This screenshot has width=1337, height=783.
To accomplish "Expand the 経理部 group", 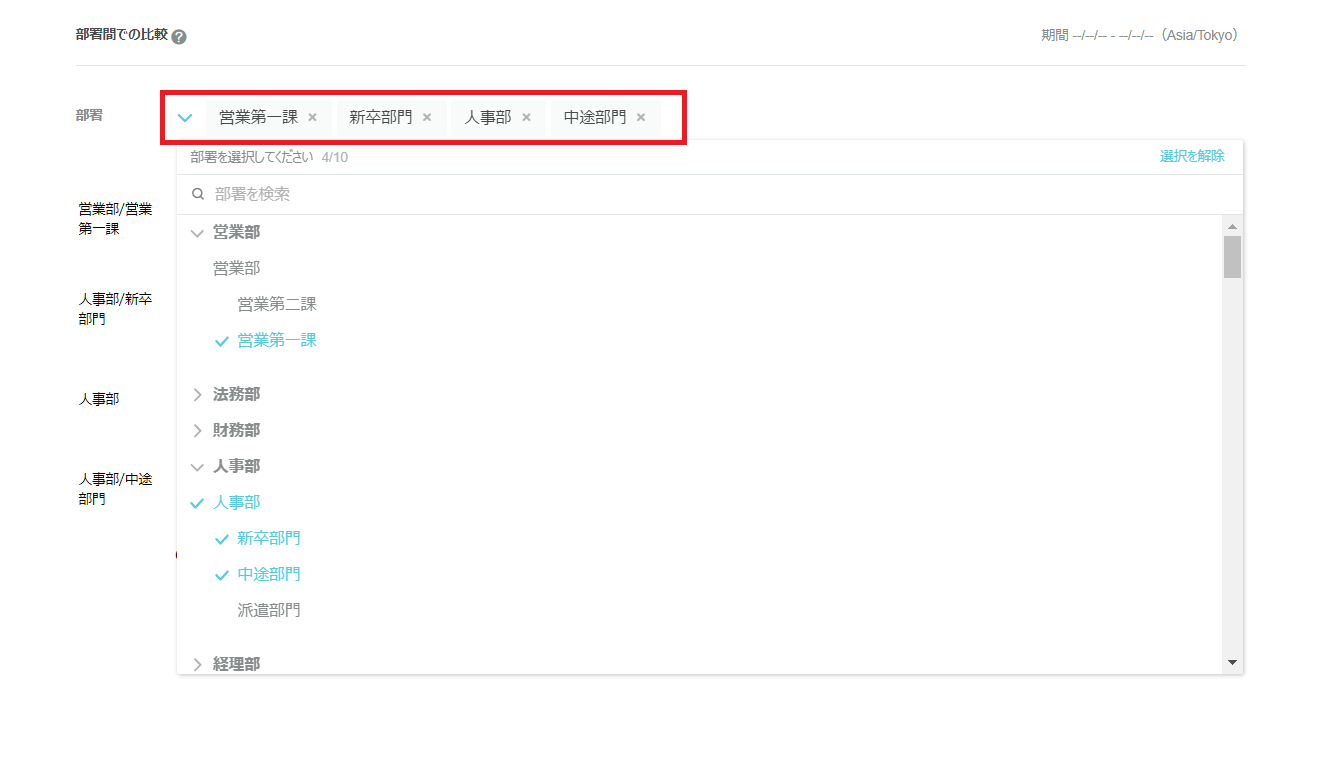I will coord(197,664).
